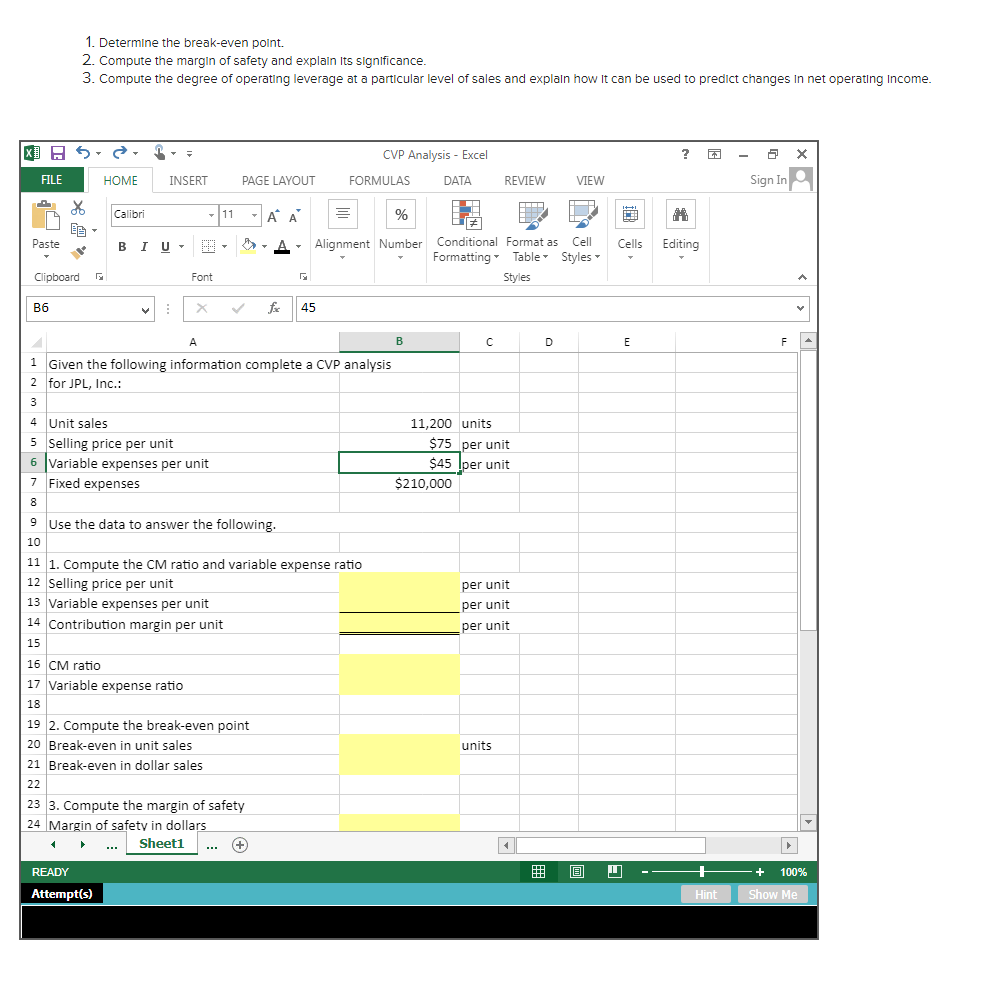Image resolution: width=981 pixels, height=991 pixels.
Task: Toggle bold formatting
Action: (121, 245)
